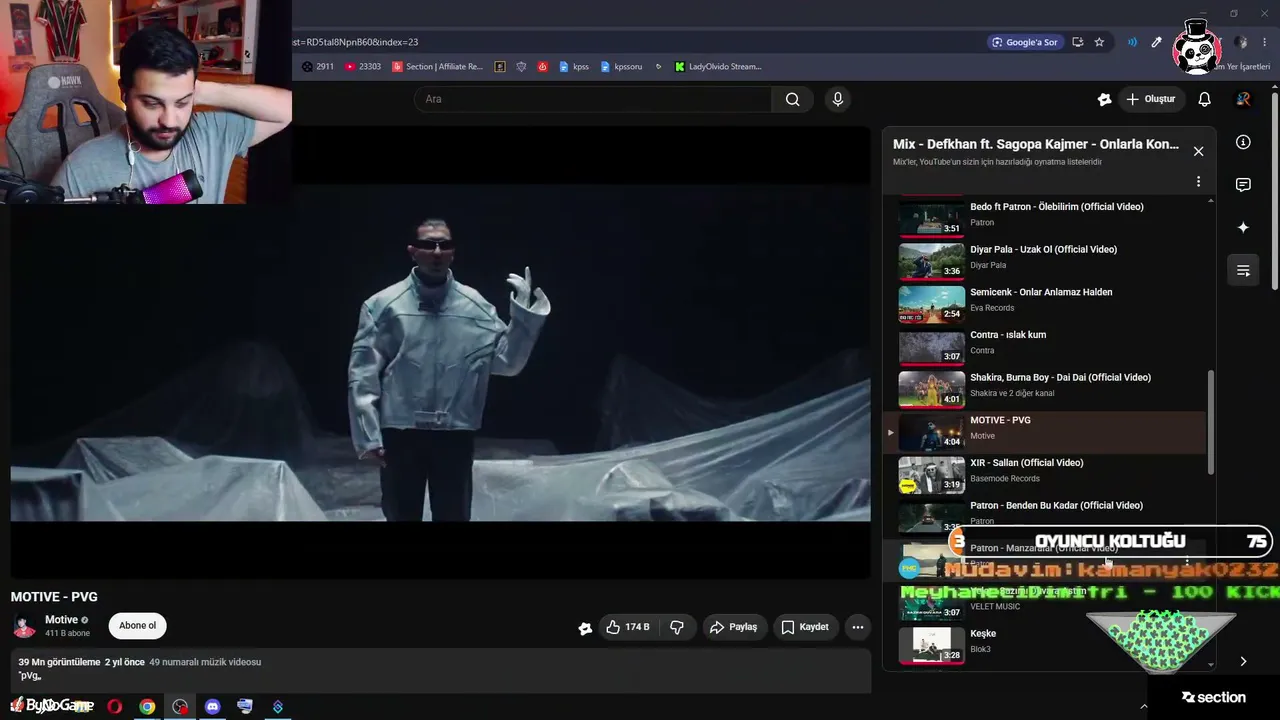The width and height of the screenshot is (1280, 720).
Task: Click the Mix playlist title heading
Action: tap(1036, 144)
